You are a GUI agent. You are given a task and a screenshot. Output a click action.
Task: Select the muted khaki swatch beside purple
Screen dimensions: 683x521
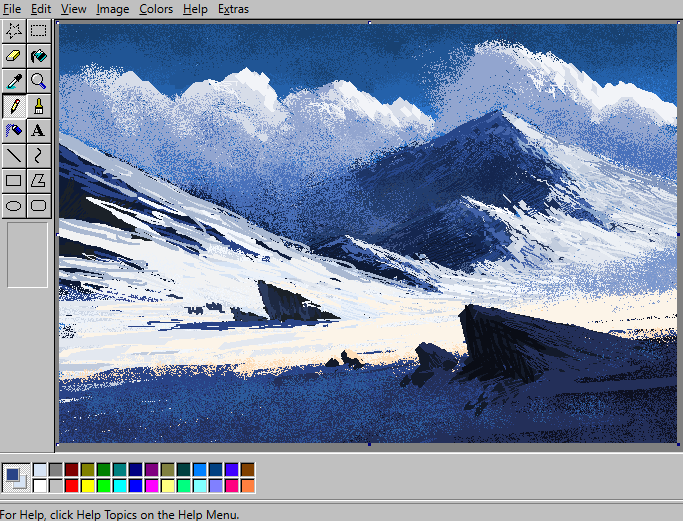[168, 470]
